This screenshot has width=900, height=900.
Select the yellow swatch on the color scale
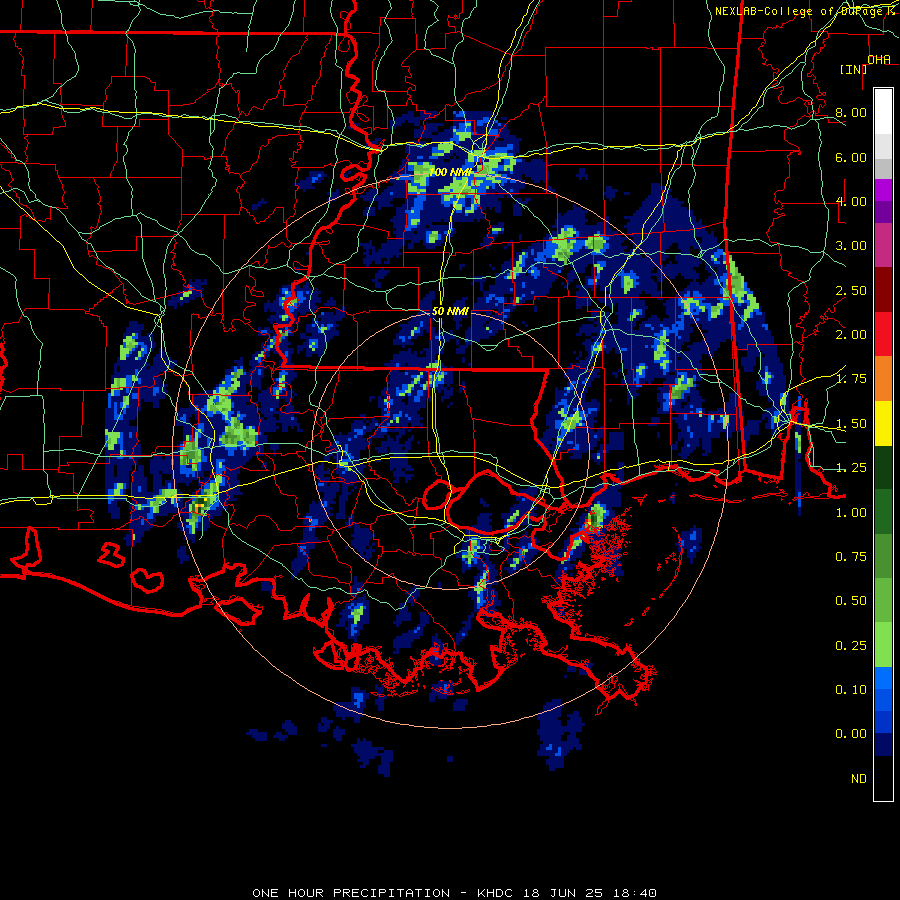[x=883, y=424]
